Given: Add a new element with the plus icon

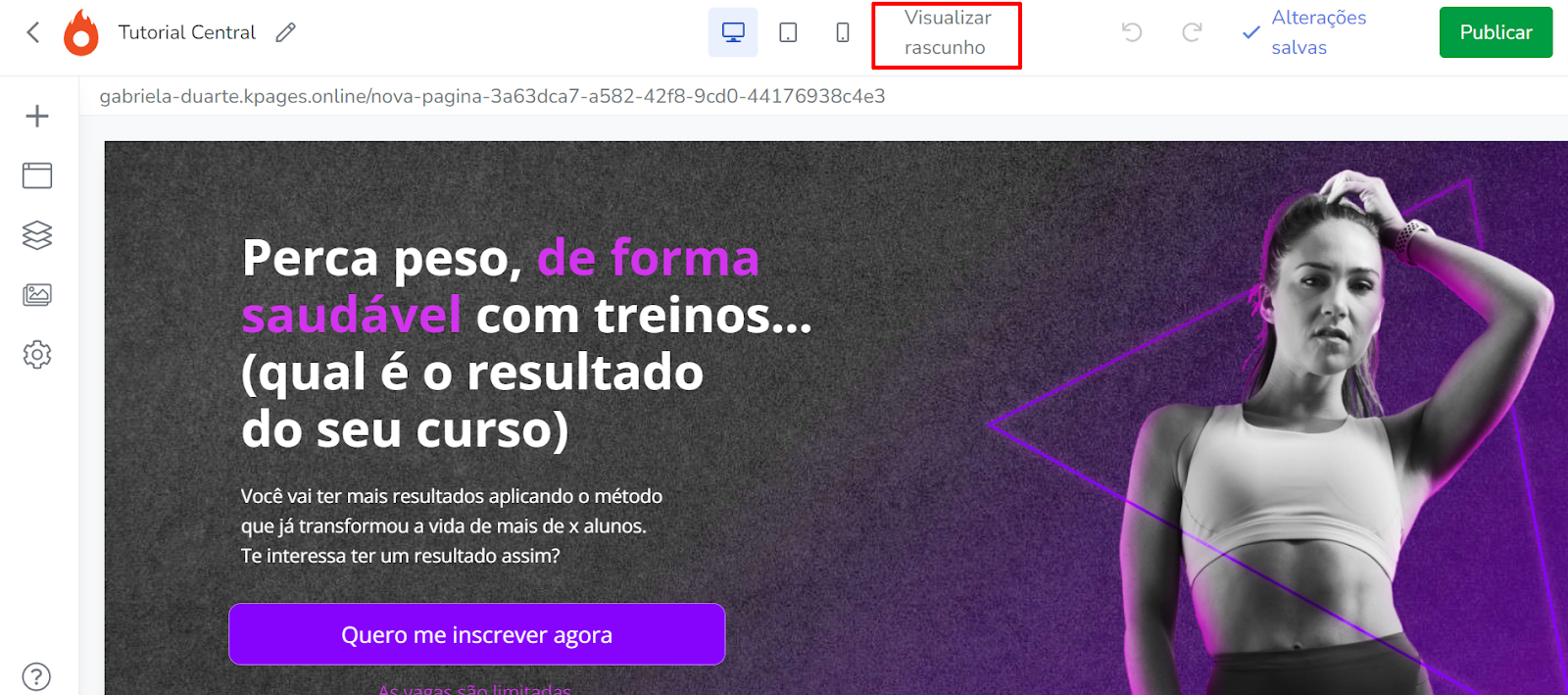Looking at the screenshot, I should pyautogui.click(x=37, y=116).
